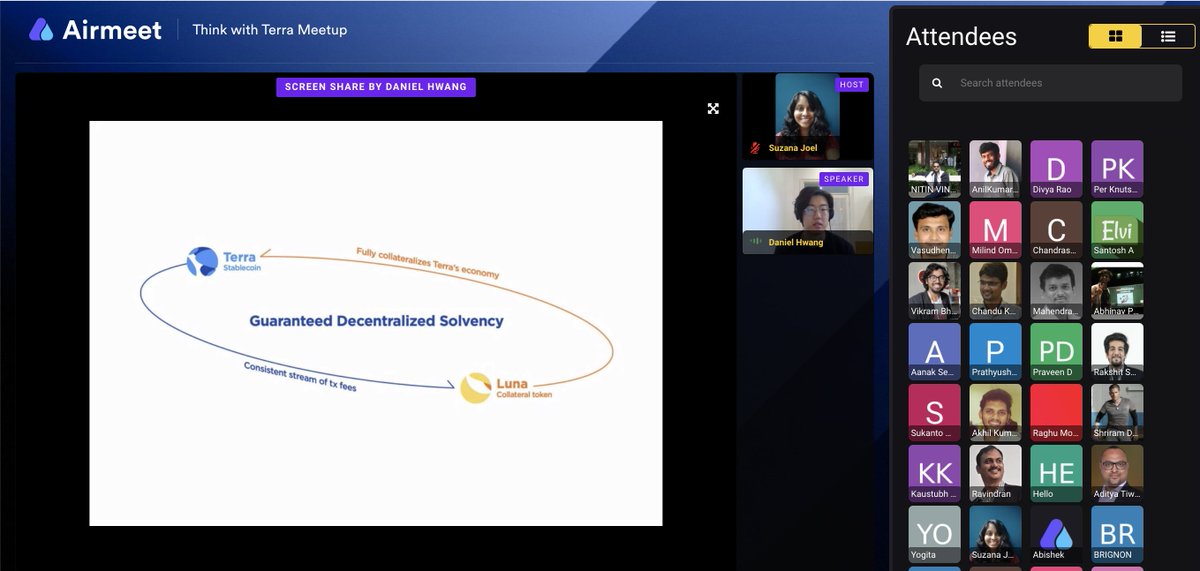Open Chandras attendee card
The image size is (1200, 571).
click(x=1057, y=229)
